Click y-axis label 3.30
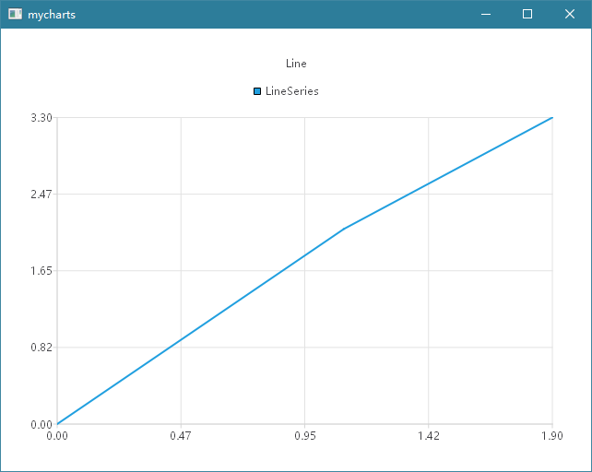 [41, 118]
